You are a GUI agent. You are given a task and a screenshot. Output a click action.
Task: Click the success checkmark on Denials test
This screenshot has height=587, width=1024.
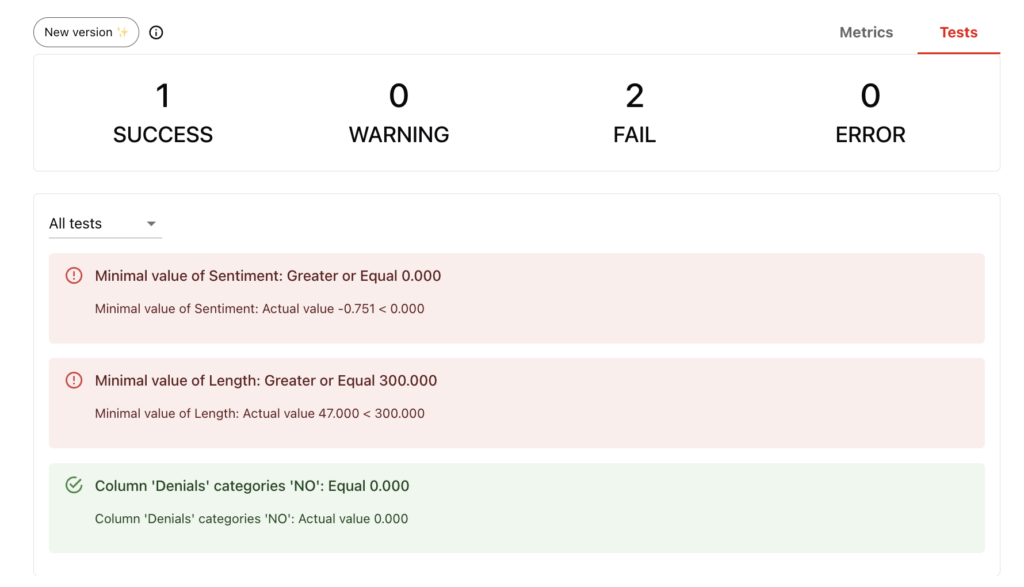pyautogui.click(x=74, y=486)
